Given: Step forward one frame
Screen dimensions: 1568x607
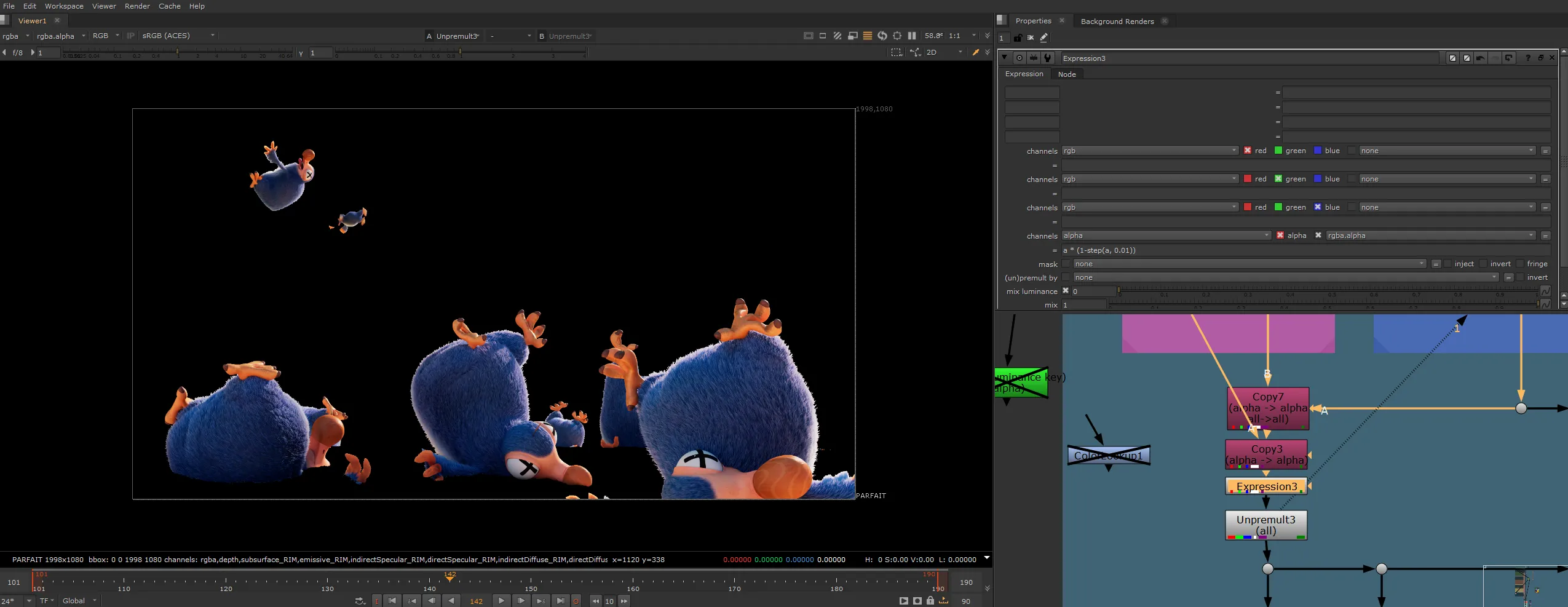Looking at the screenshot, I should pyautogui.click(x=521, y=601).
